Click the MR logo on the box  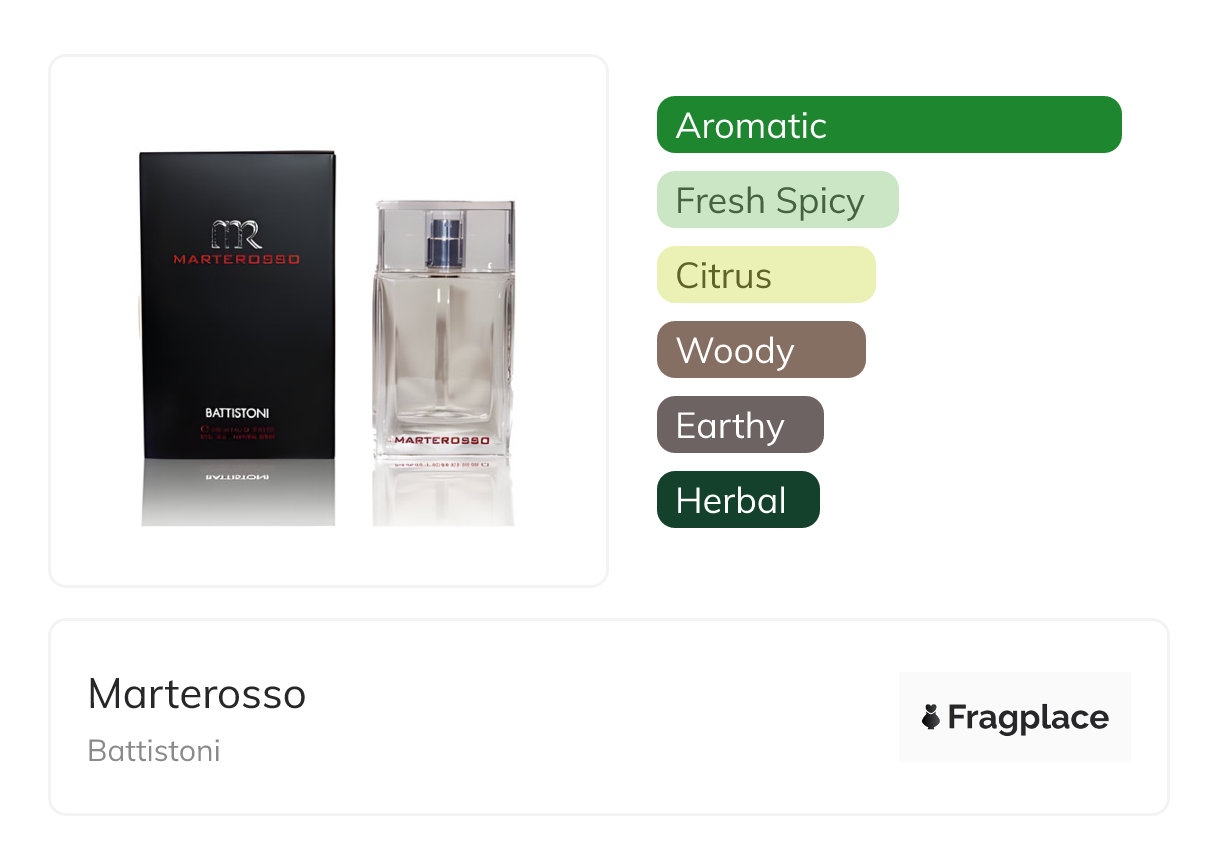point(237,233)
